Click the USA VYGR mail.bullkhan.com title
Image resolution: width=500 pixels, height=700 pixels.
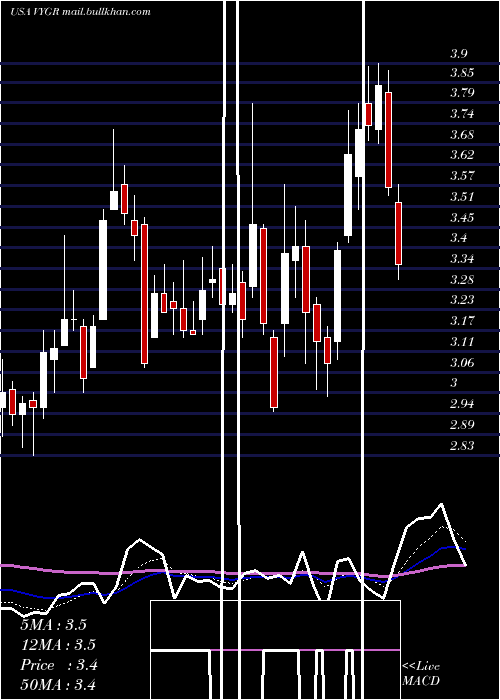tap(80, 11)
